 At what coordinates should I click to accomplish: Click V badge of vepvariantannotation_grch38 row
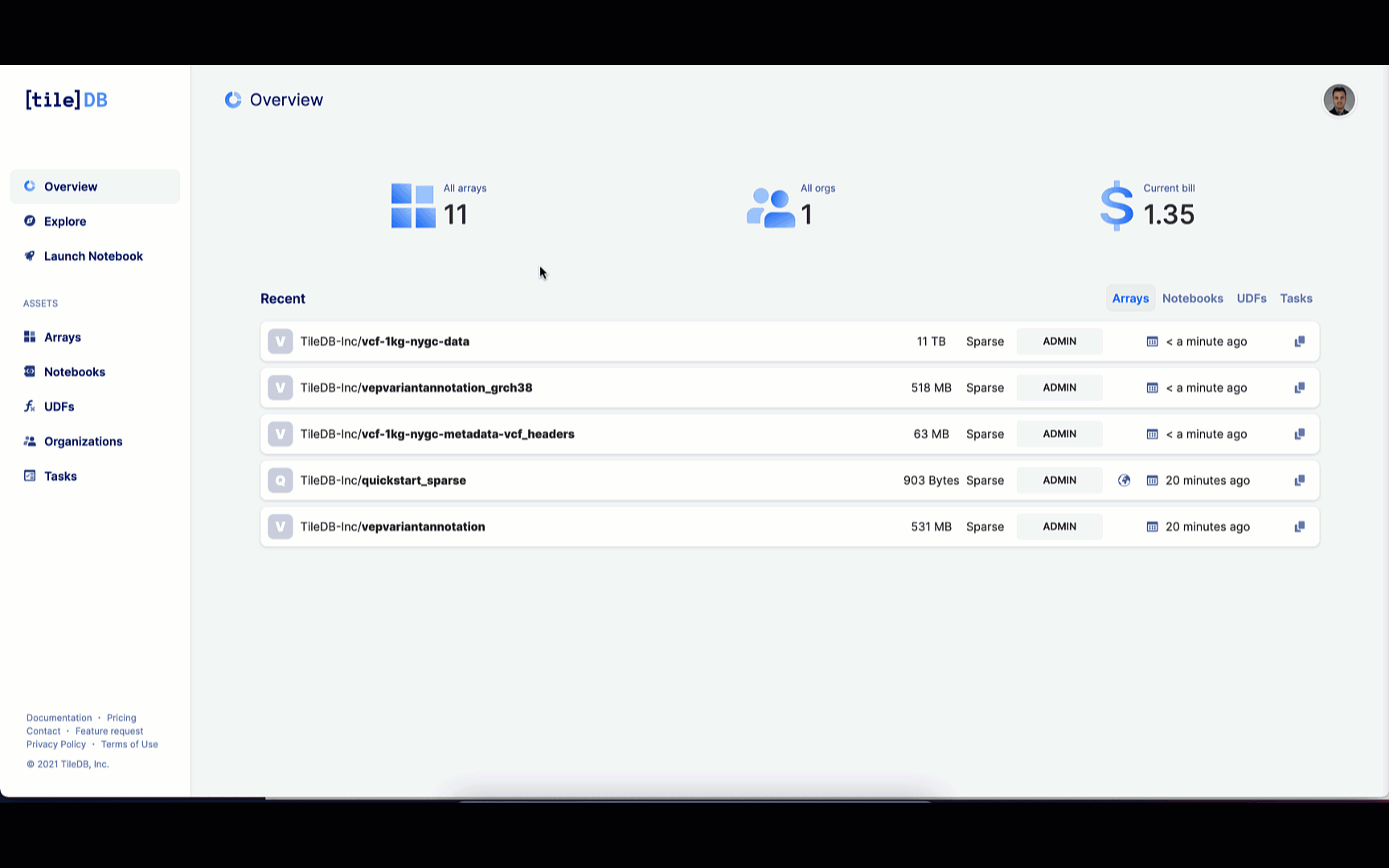click(280, 387)
